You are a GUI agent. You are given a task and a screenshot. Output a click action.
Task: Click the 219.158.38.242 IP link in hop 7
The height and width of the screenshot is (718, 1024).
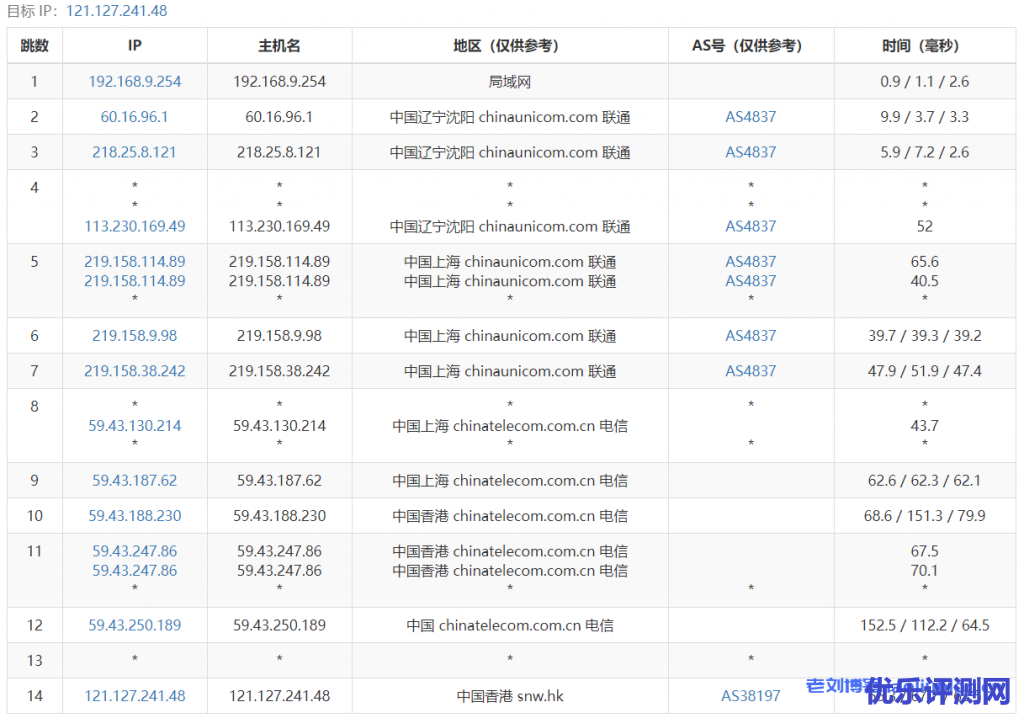point(135,371)
